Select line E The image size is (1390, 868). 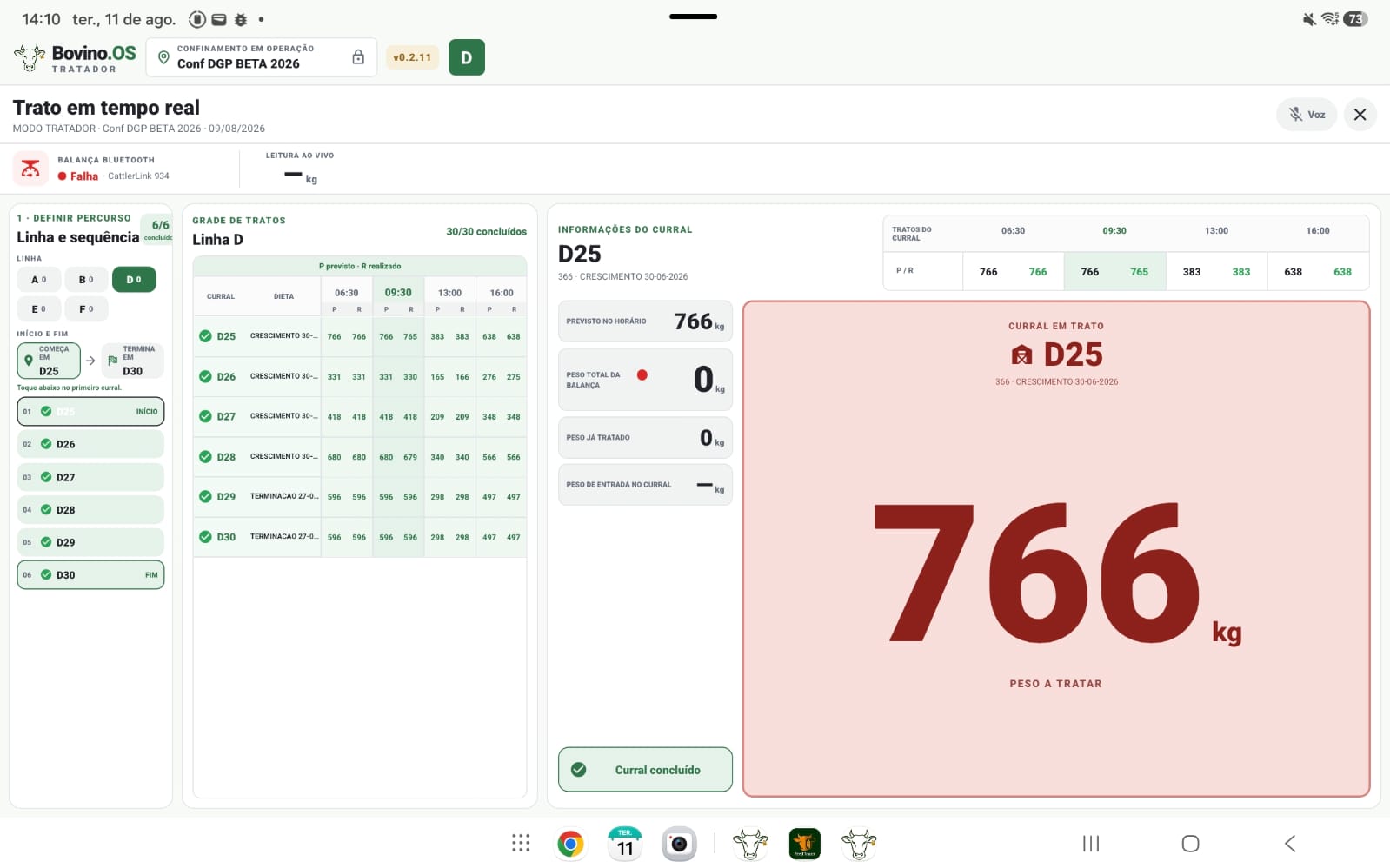[x=39, y=309]
